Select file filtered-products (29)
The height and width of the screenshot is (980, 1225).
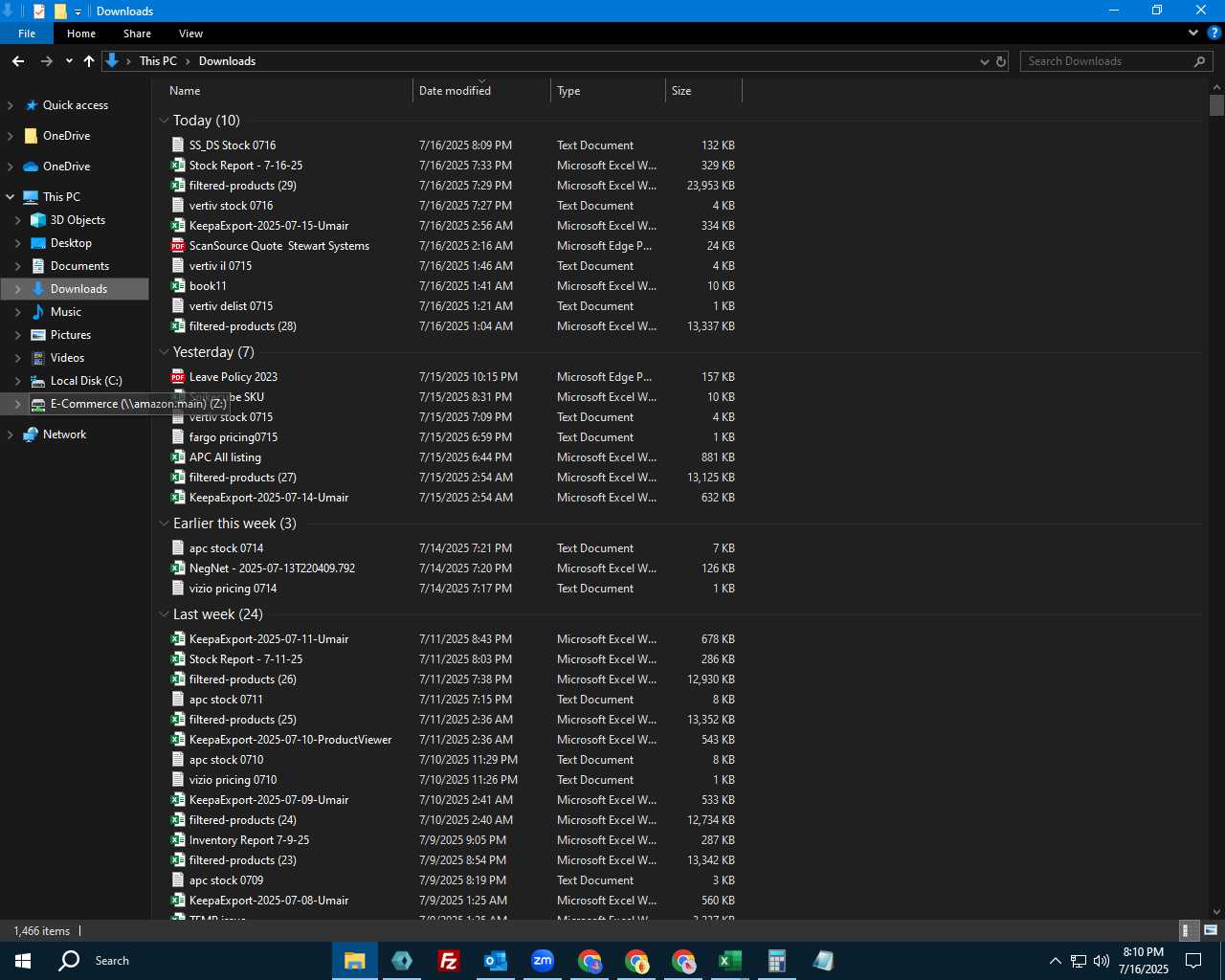[243, 186]
